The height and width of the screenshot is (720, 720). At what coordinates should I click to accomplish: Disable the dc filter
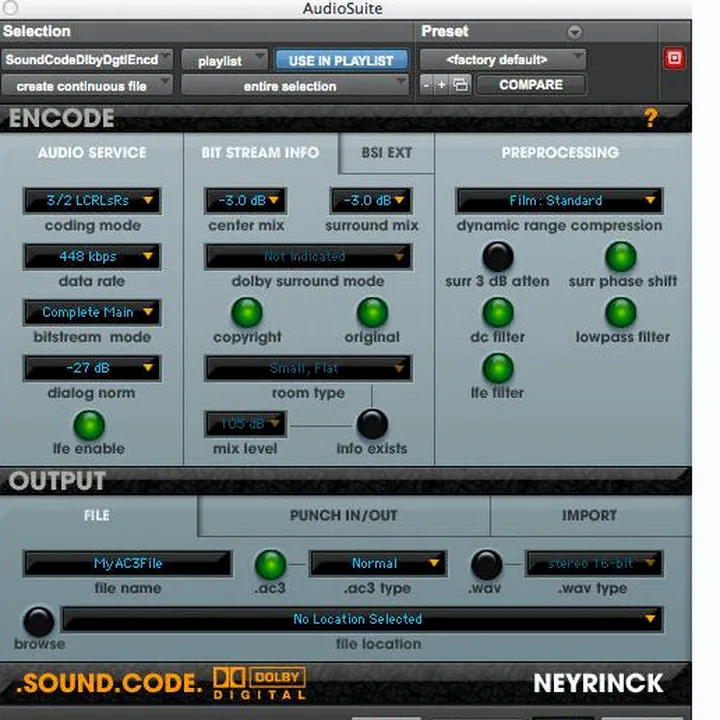pyautogui.click(x=498, y=313)
